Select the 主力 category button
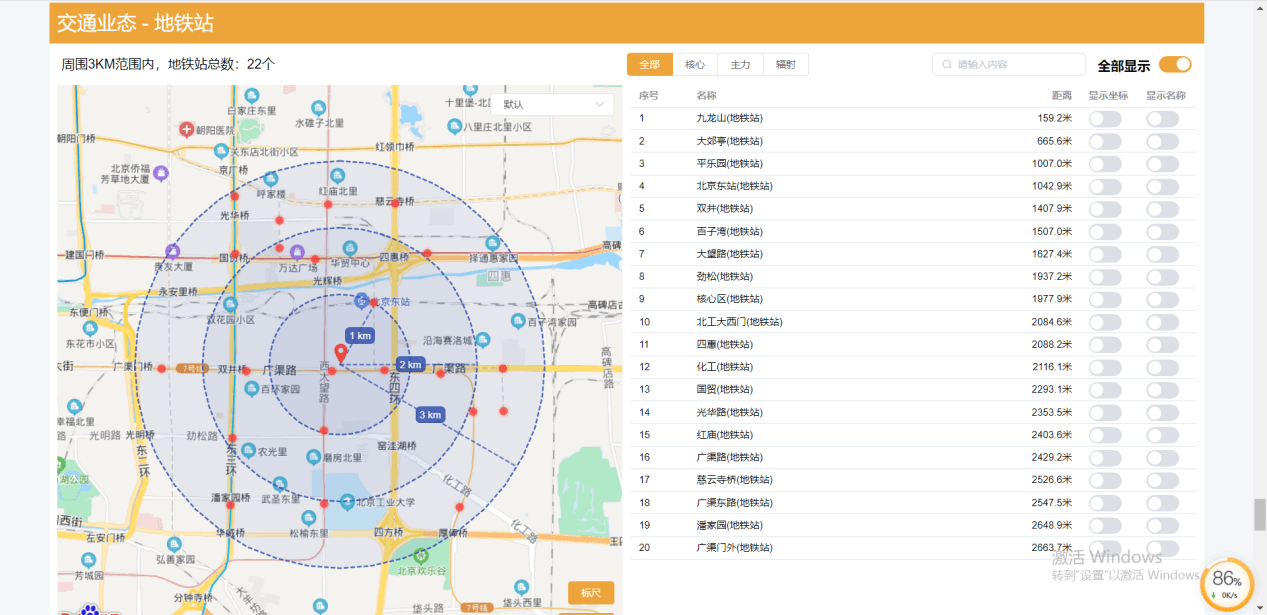 740,64
